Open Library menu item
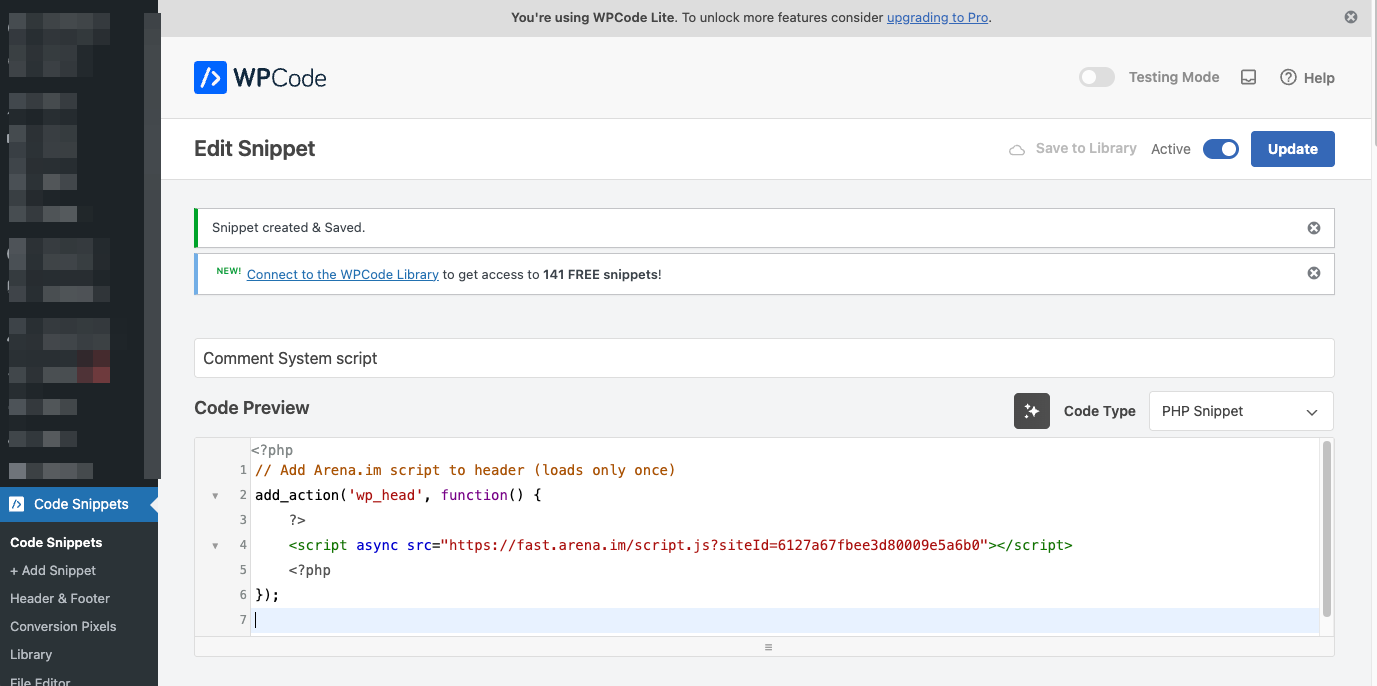This screenshot has width=1377, height=686. pyautogui.click(x=31, y=654)
